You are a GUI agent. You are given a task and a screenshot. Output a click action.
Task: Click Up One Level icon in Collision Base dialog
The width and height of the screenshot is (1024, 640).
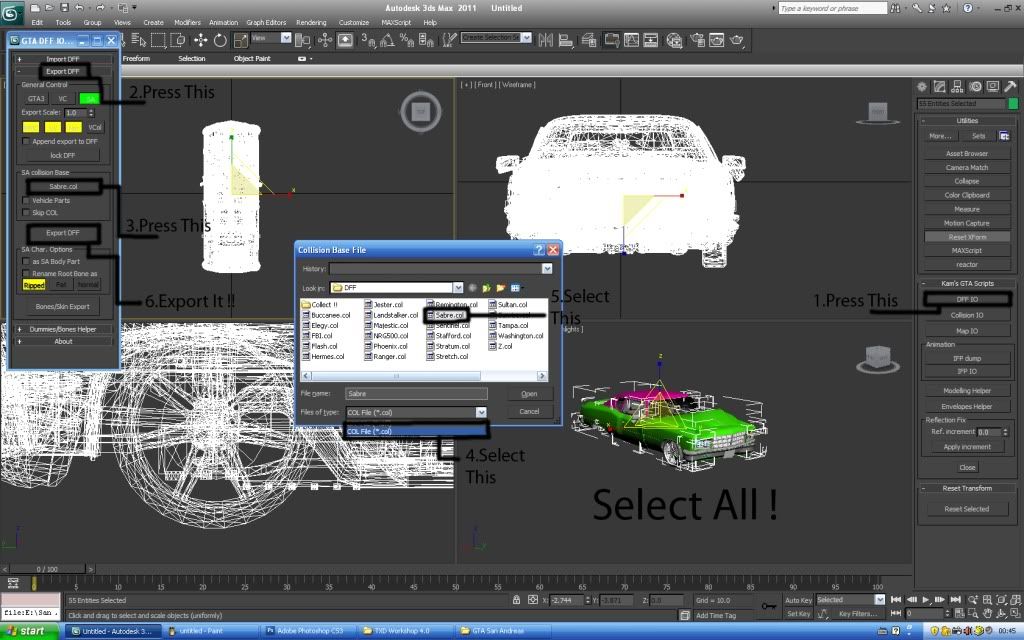tap(486, 287)
